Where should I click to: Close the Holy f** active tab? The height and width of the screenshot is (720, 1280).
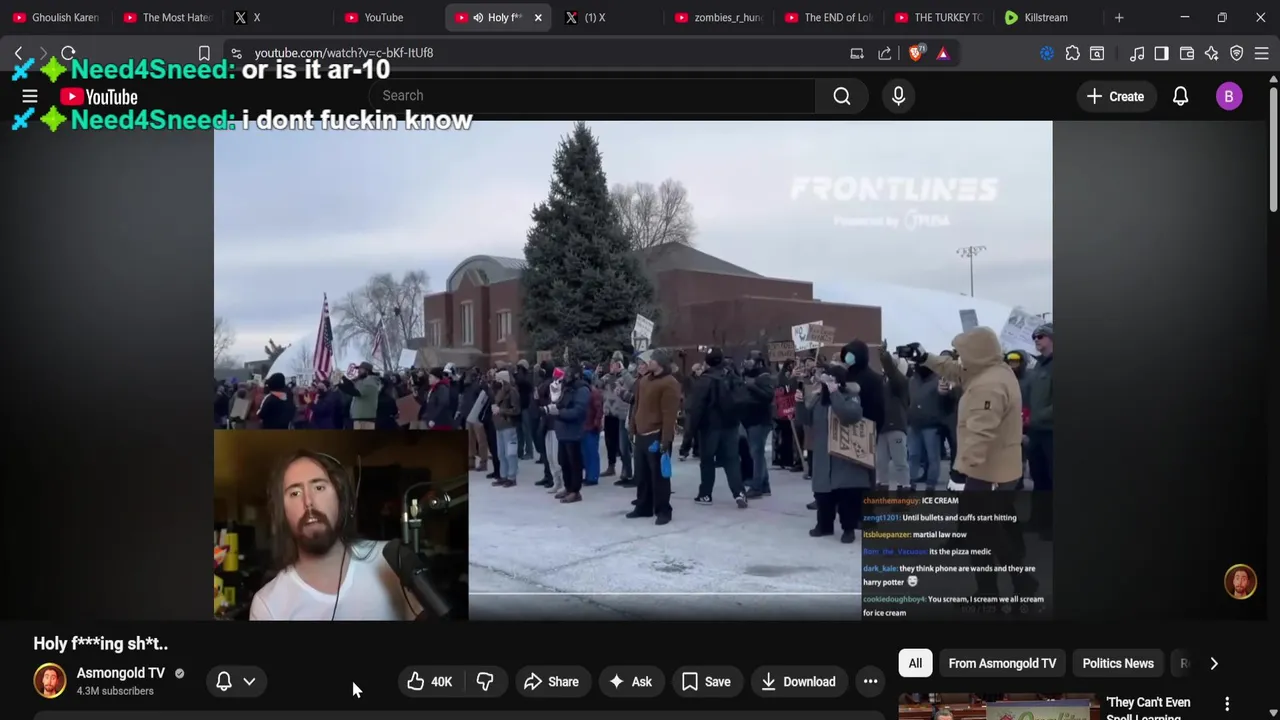[538, 17]
